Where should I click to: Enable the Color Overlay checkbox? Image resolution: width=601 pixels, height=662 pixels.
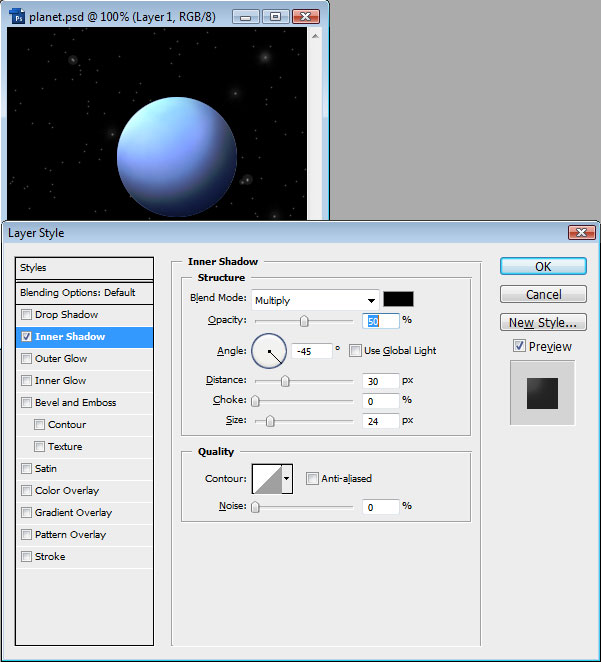coord(26,490)
